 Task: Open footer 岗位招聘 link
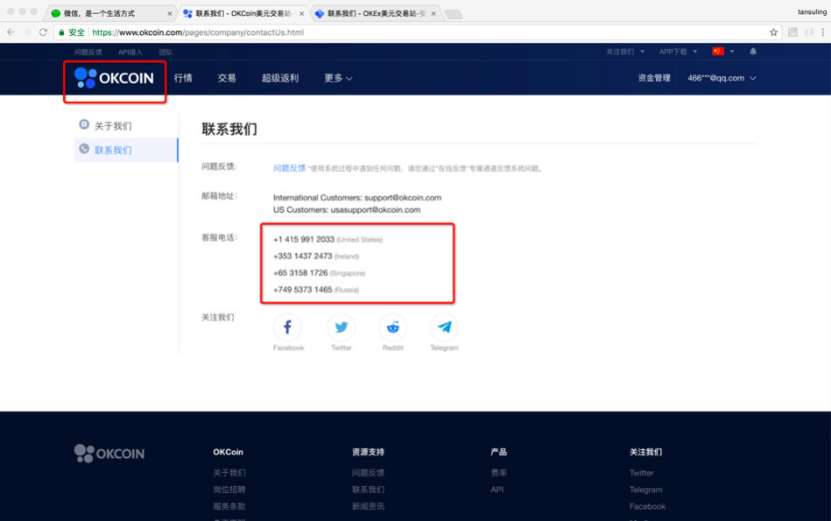pyautogui.click(x=229, y=490)
